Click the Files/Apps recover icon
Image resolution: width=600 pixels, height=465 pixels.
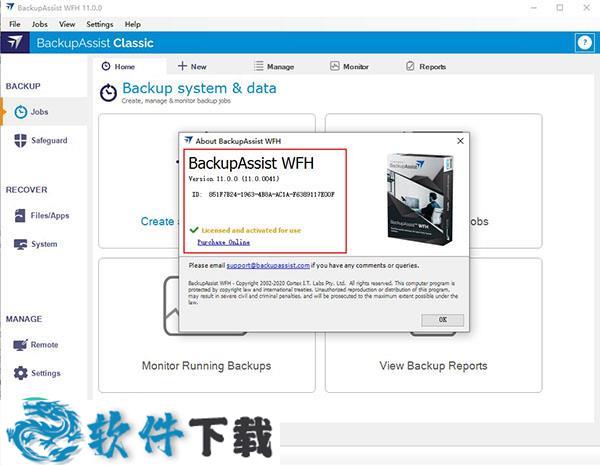(20, 215)
